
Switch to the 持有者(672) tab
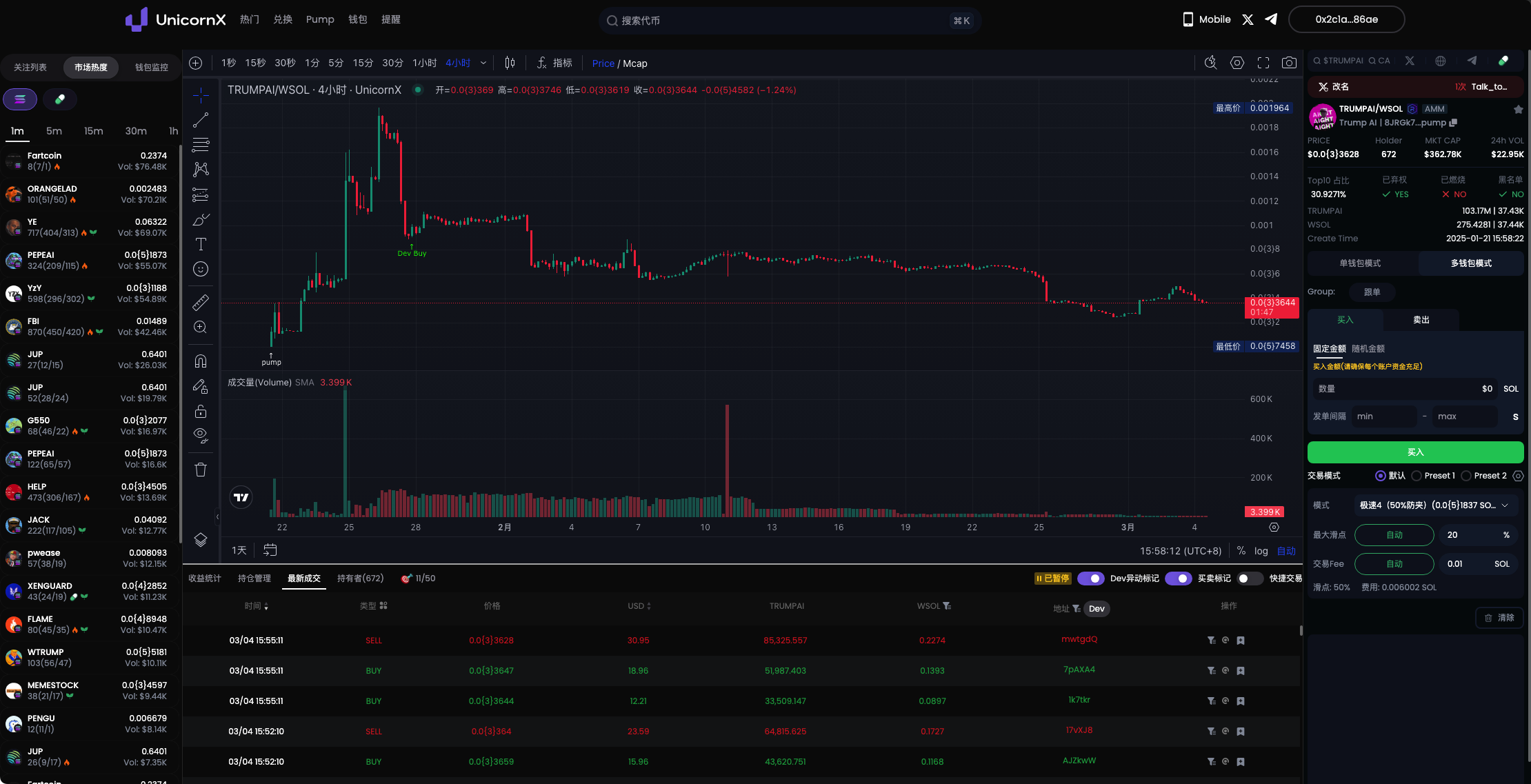[x=360, y=579]
